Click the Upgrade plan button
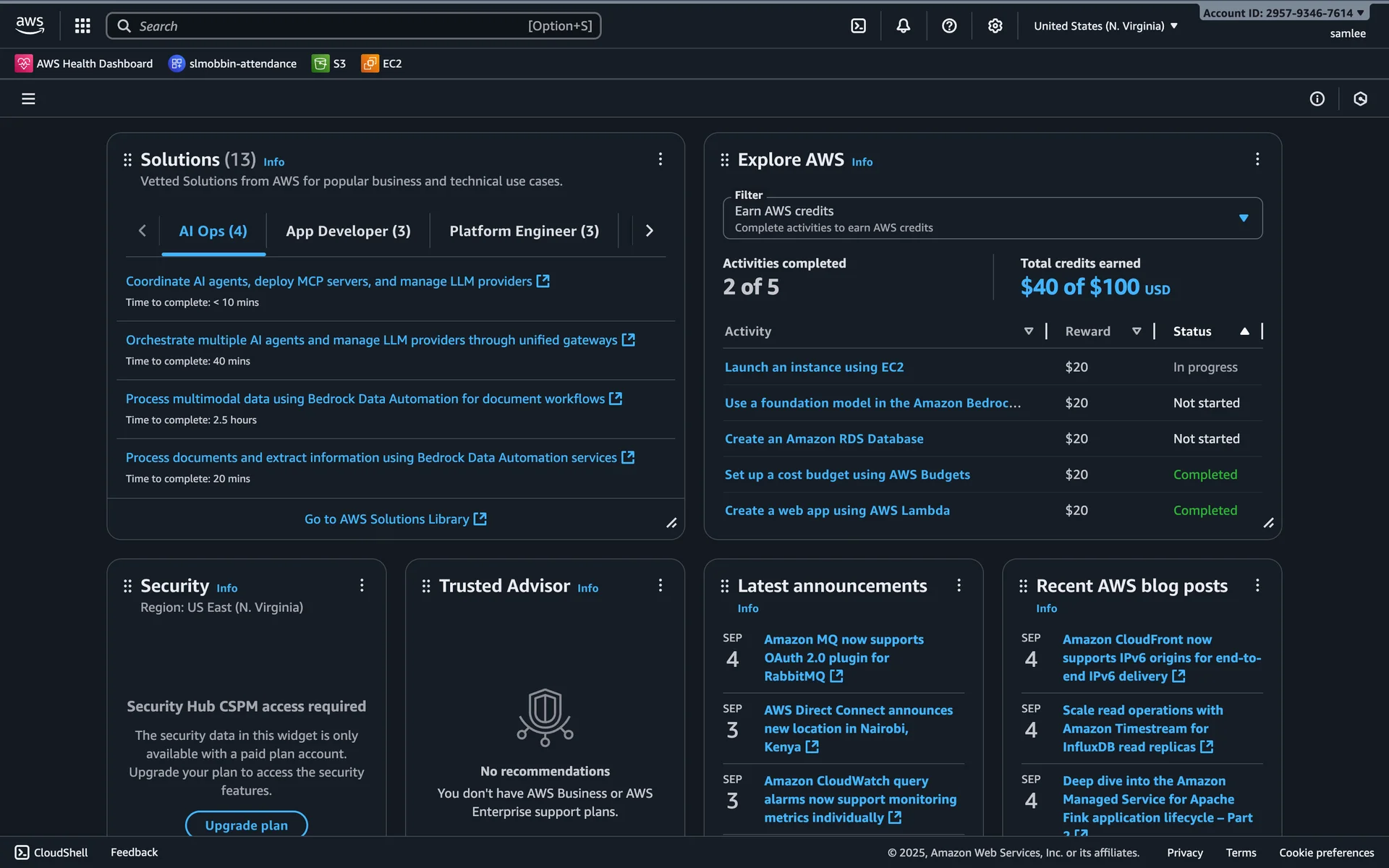 tap(246, 825)
